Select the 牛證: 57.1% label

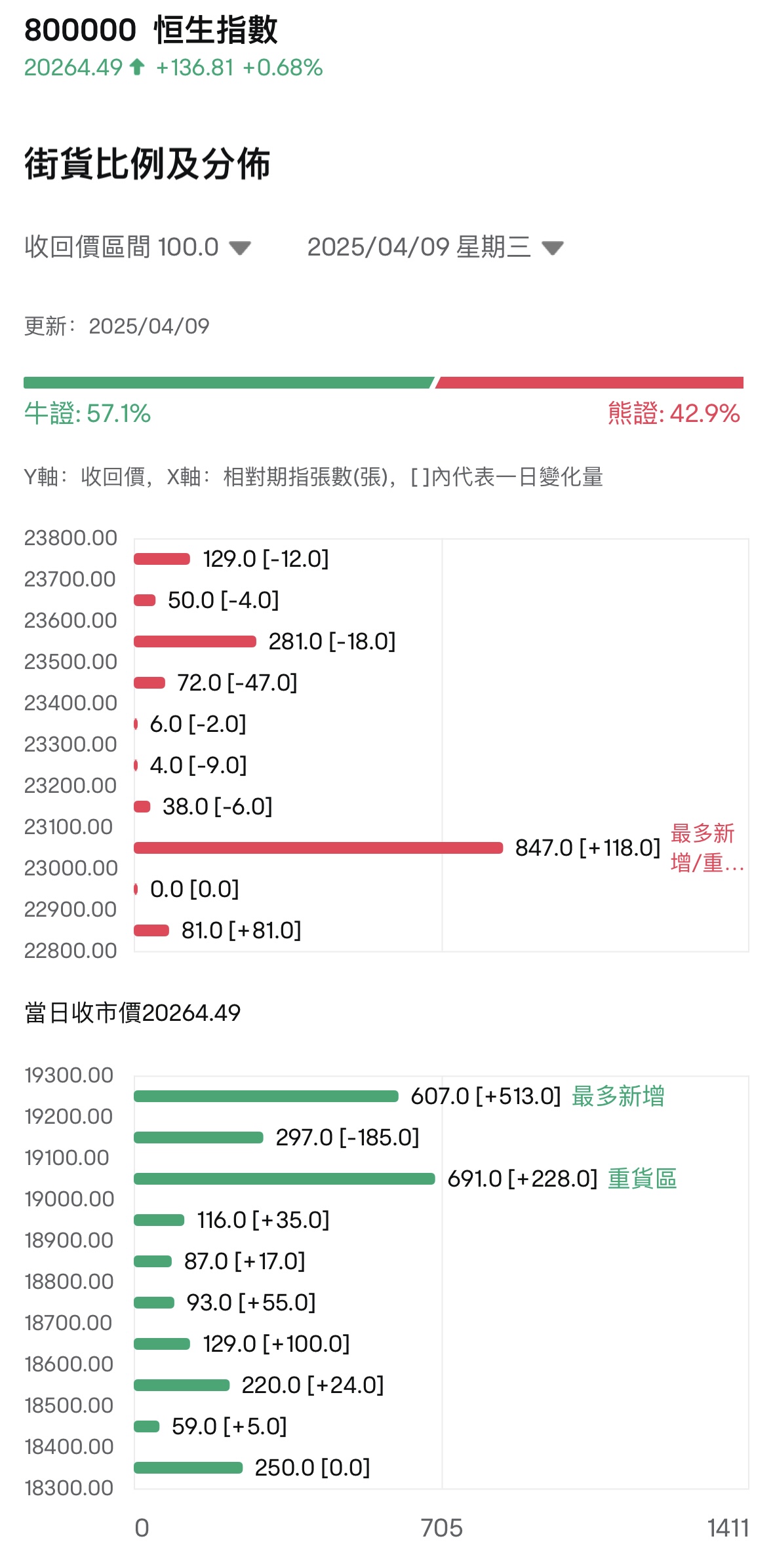tap(87, 413)
